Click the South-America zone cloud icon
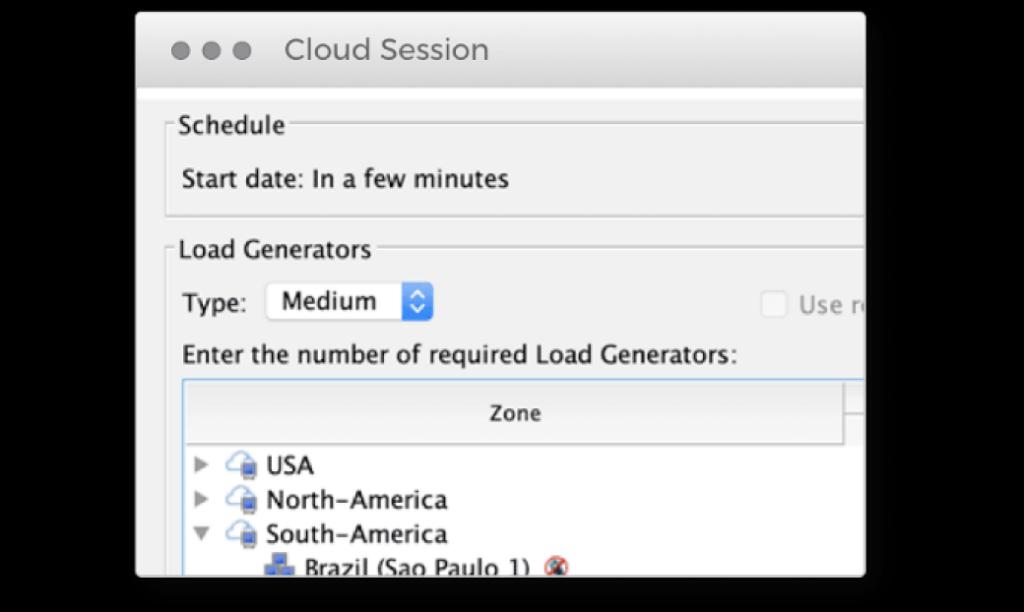This screenshot has height=612, width=1024. (x=242, y=533)
